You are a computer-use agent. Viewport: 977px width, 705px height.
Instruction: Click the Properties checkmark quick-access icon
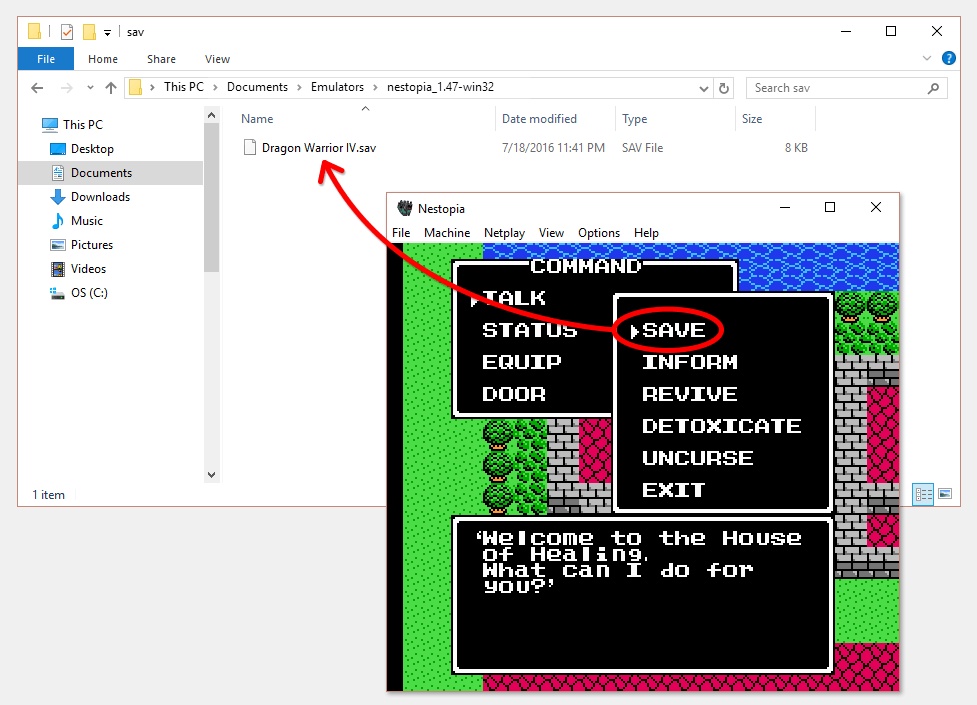pos(67,32)
